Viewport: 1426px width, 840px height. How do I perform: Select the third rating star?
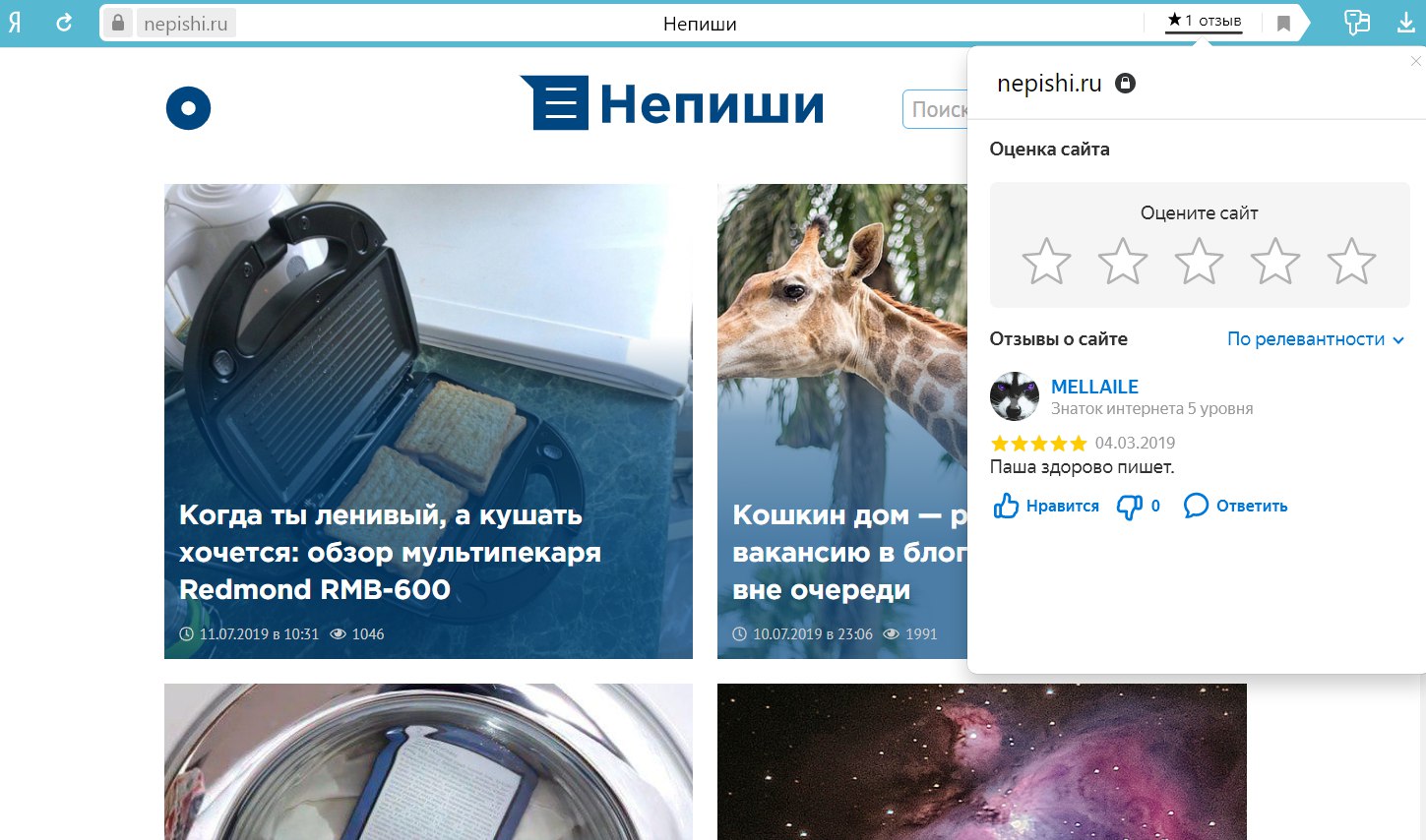click(x=1199, y=262)
